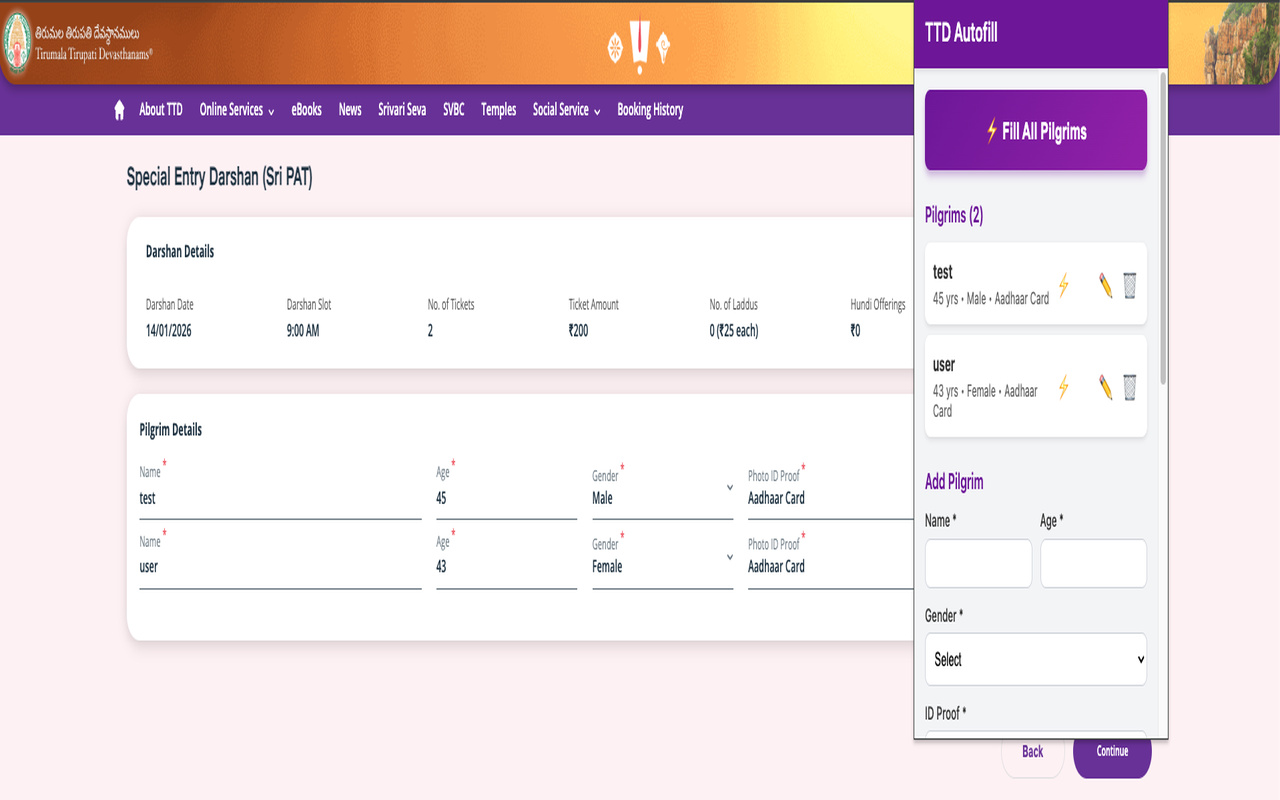Click the Age input in Add Pilgrim
This screenshot has width=1280, height=800.
click(1093, 563)
